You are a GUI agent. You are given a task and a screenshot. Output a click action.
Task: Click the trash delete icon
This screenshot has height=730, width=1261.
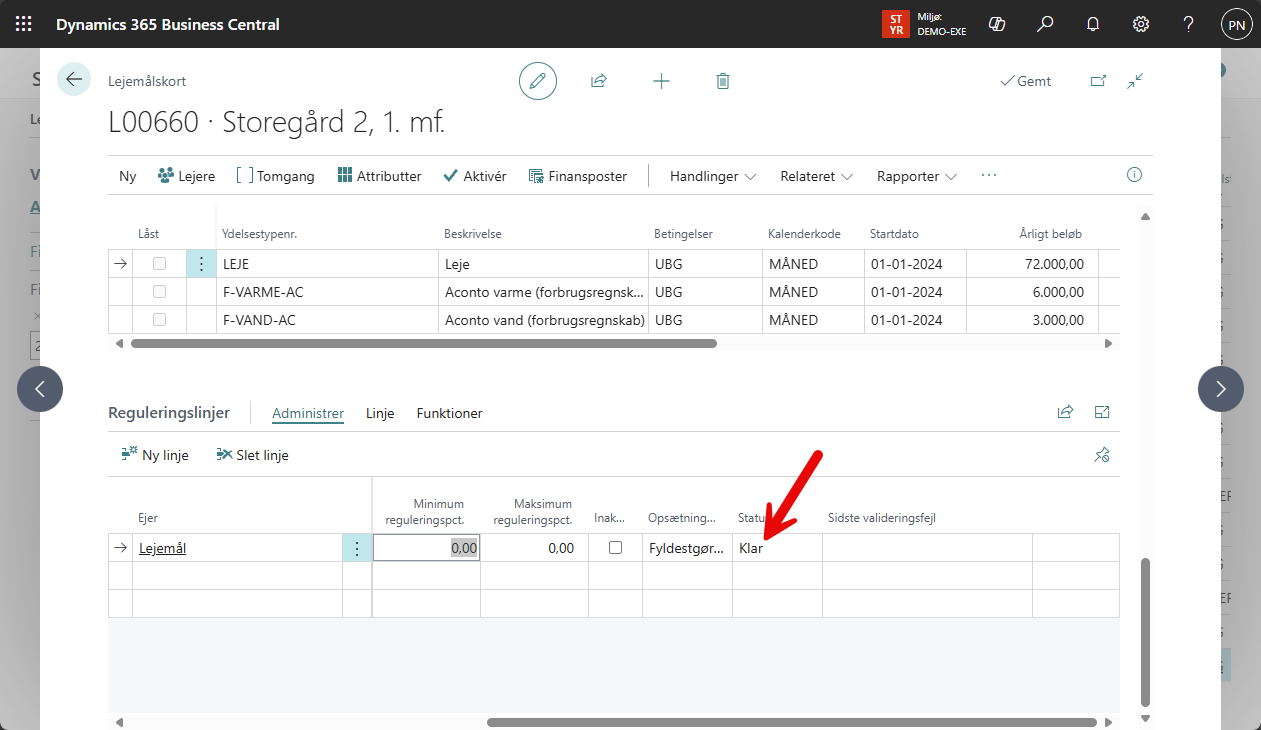(x=723, y=81)
